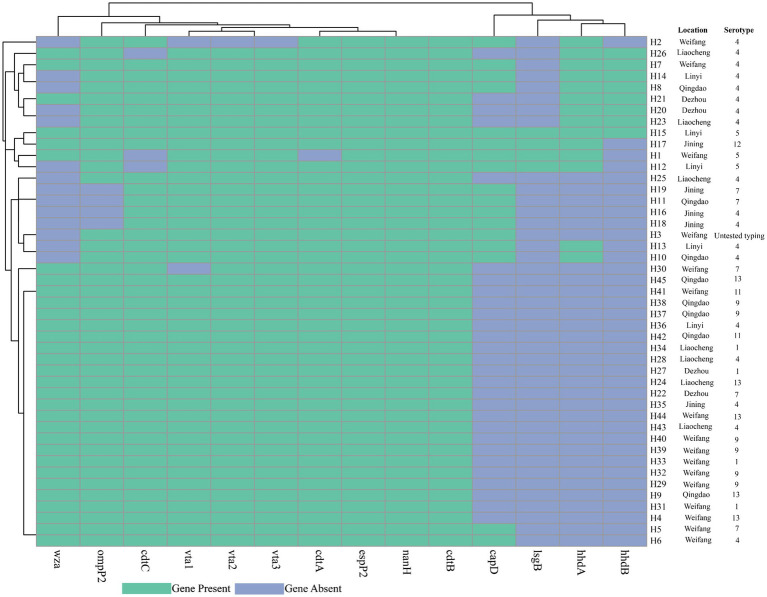The width and height of the screenshot is (767, 597).
Task: Click the 'H45' strain row label
Action: click(x=658, y=280)
